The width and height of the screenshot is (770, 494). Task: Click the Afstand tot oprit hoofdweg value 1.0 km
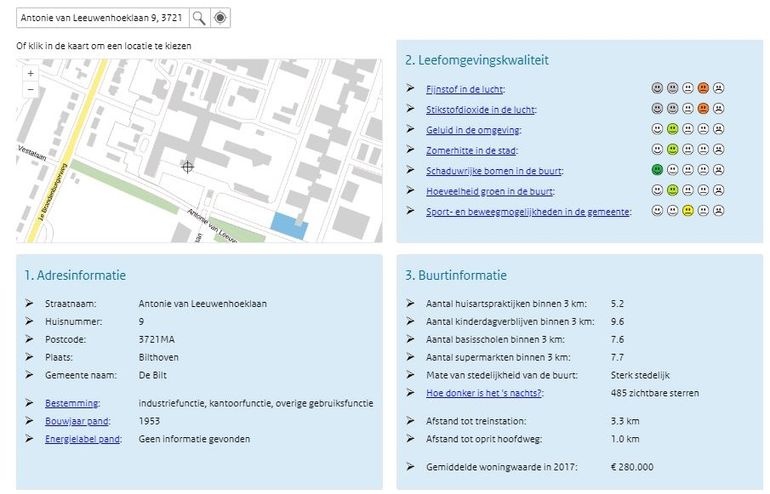625,439
